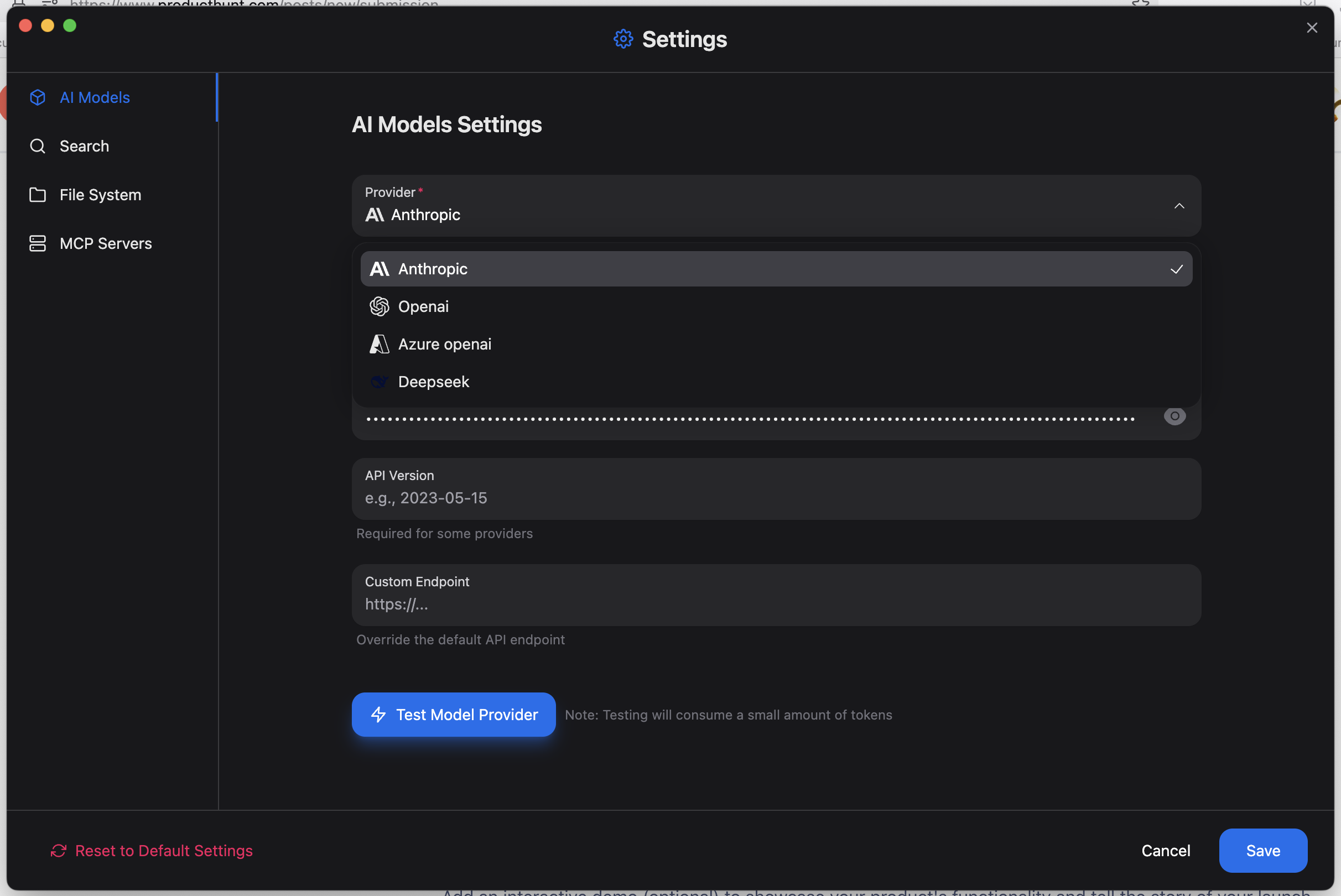Screen dimensions: 1341x896
Task: Click the MCP Servers server icon
Action: [38, 243]
